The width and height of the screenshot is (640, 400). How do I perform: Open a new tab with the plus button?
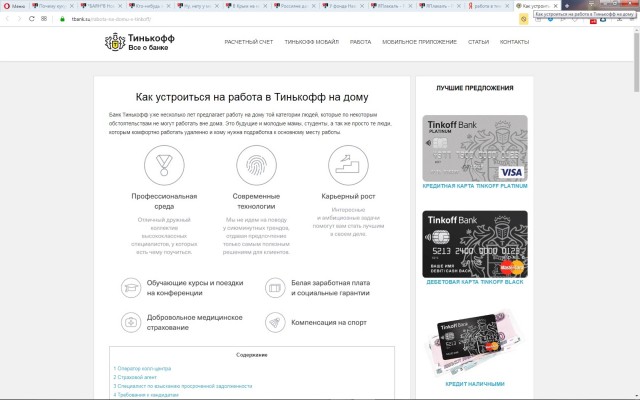[x=567, y=6]
